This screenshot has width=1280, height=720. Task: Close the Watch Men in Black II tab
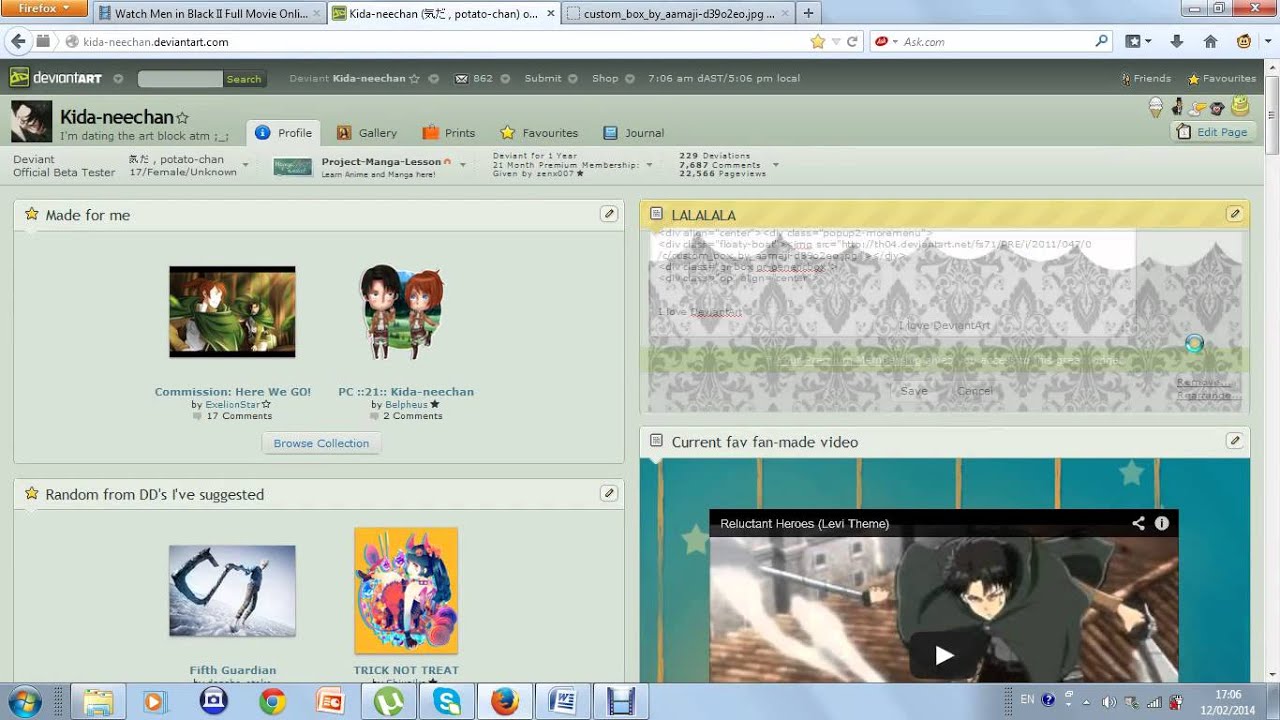tap(318, 14)
